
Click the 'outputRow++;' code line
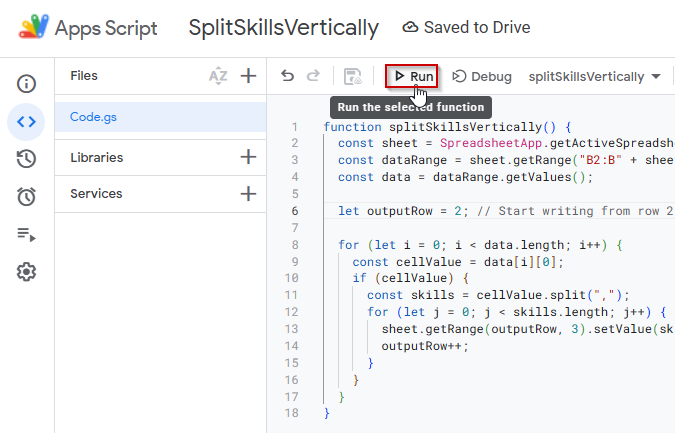[x=425, y=346]
